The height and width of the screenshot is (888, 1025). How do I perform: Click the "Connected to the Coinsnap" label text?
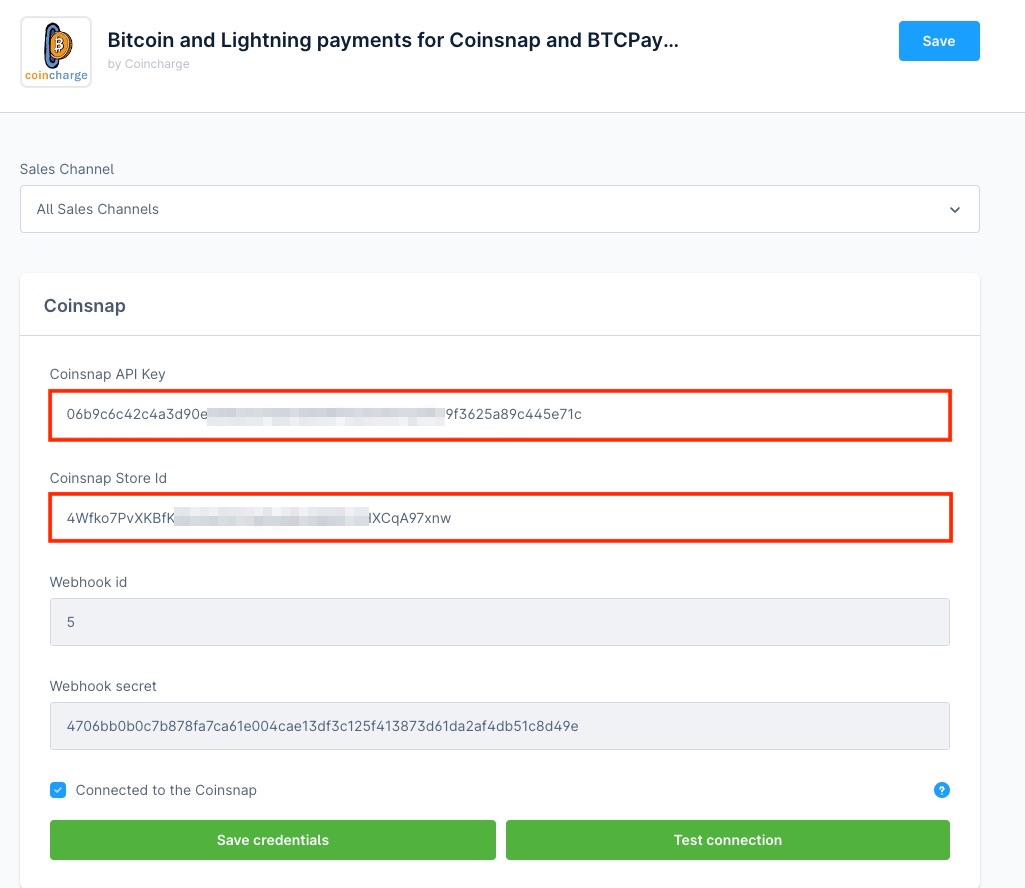166,790
